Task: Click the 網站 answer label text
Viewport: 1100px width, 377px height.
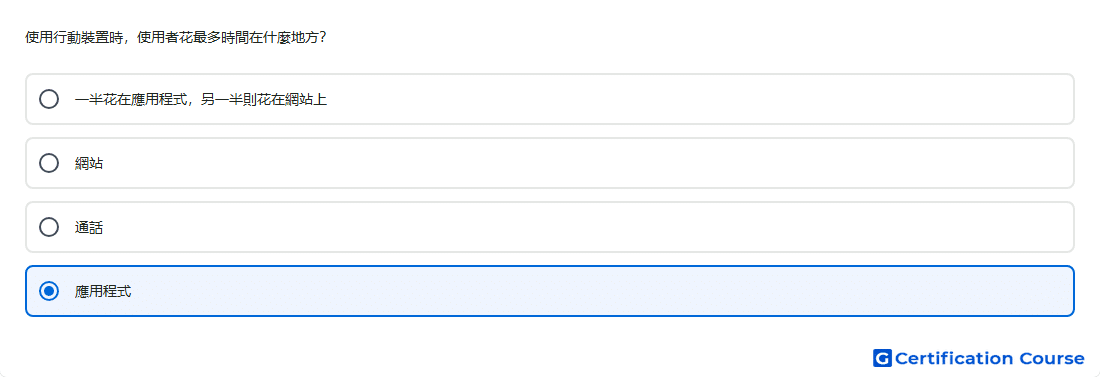Action: point(89,164)
